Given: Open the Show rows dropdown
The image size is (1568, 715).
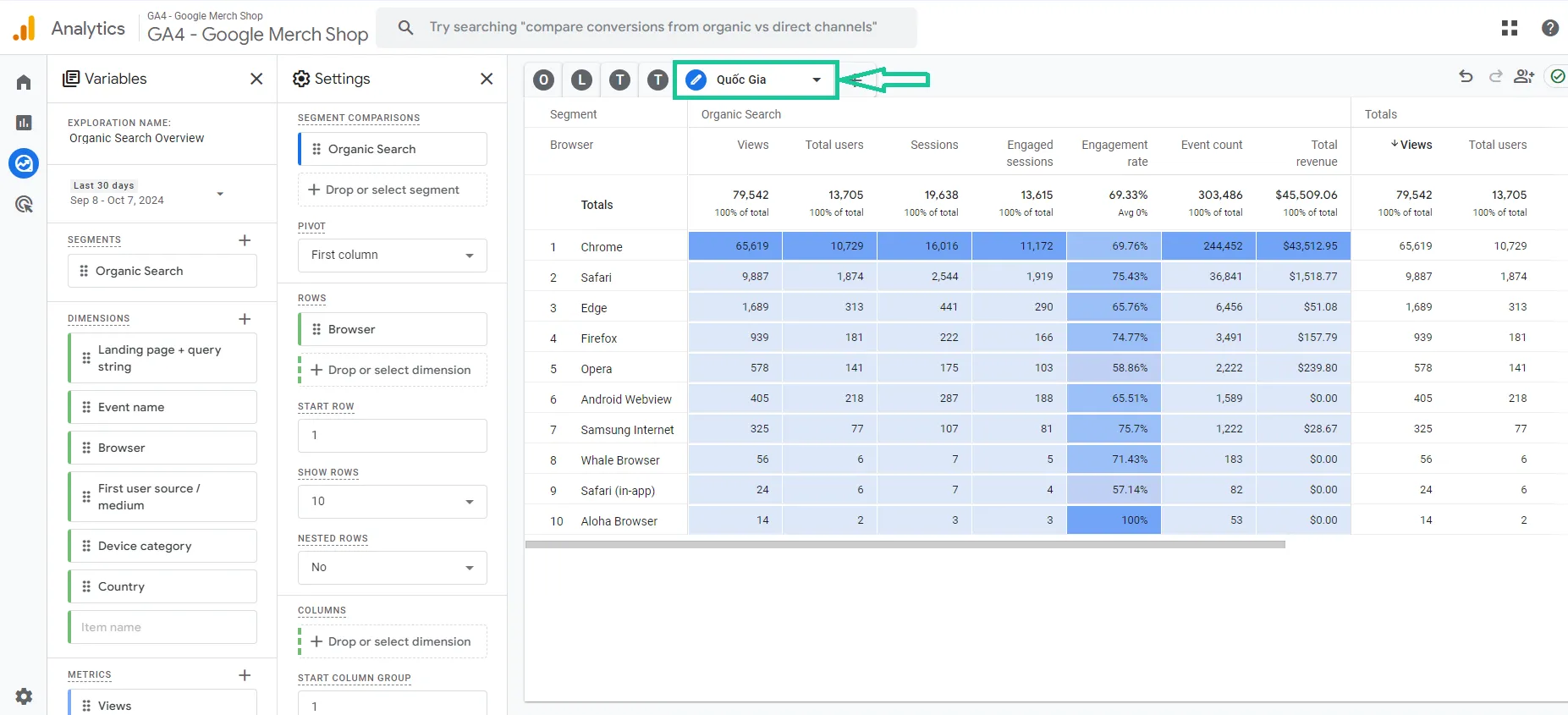Looking at the screenshot, I should [x=393, y=502].
